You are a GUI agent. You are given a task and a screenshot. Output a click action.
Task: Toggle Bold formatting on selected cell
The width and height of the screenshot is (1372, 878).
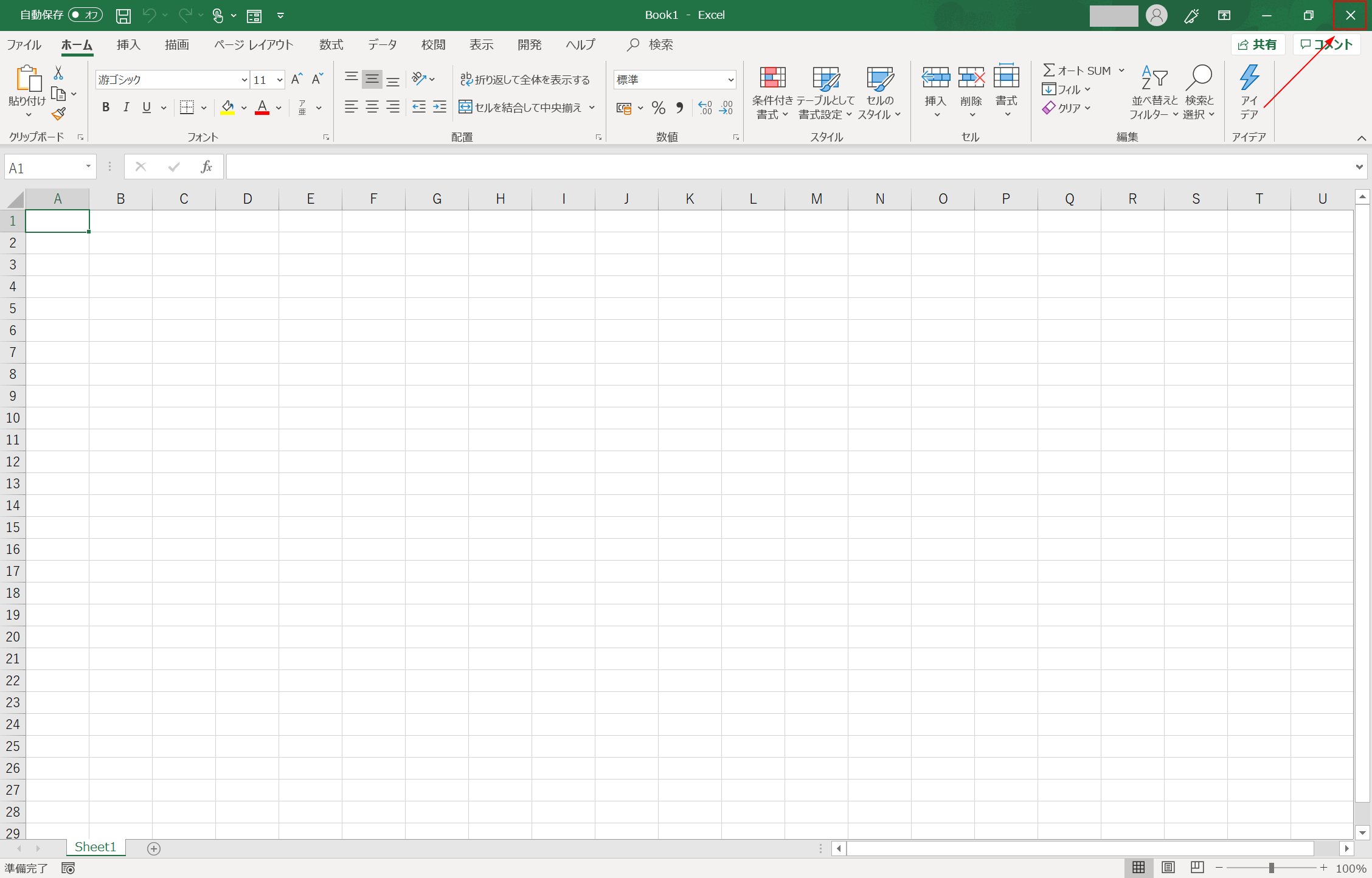(x=105, y=107)
